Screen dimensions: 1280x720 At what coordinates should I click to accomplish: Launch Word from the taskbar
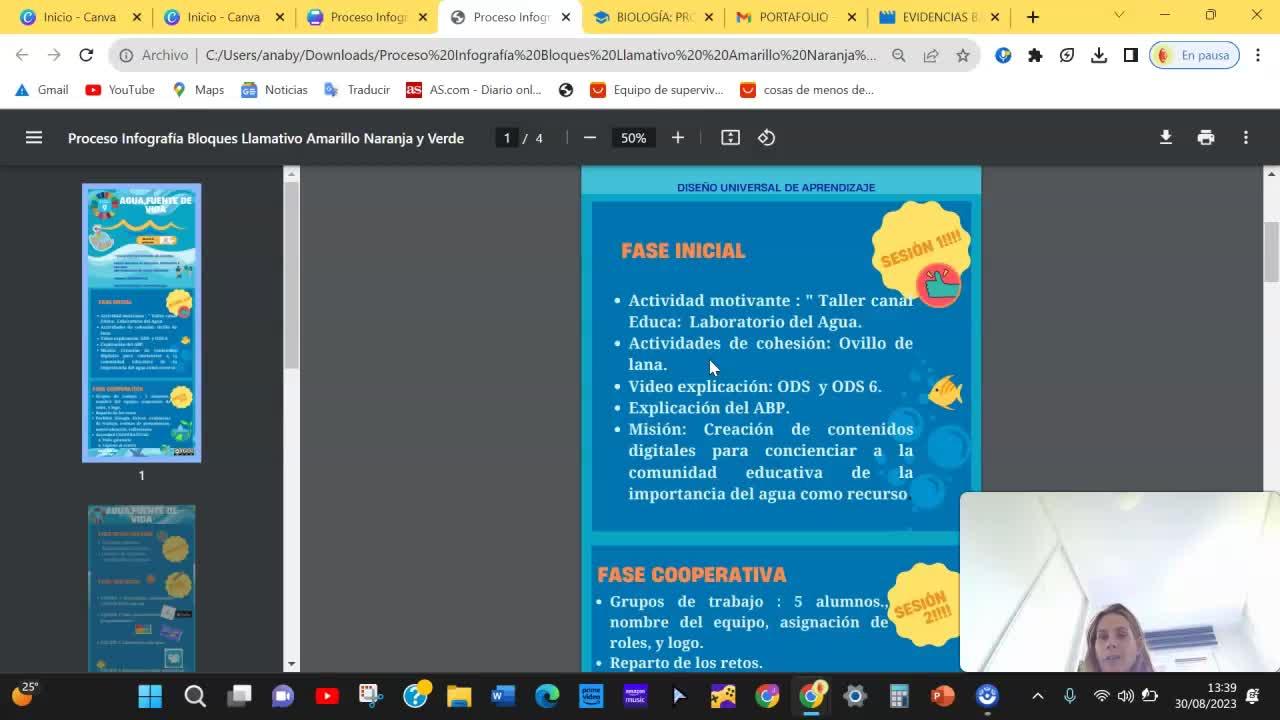[x=503, y=696]
